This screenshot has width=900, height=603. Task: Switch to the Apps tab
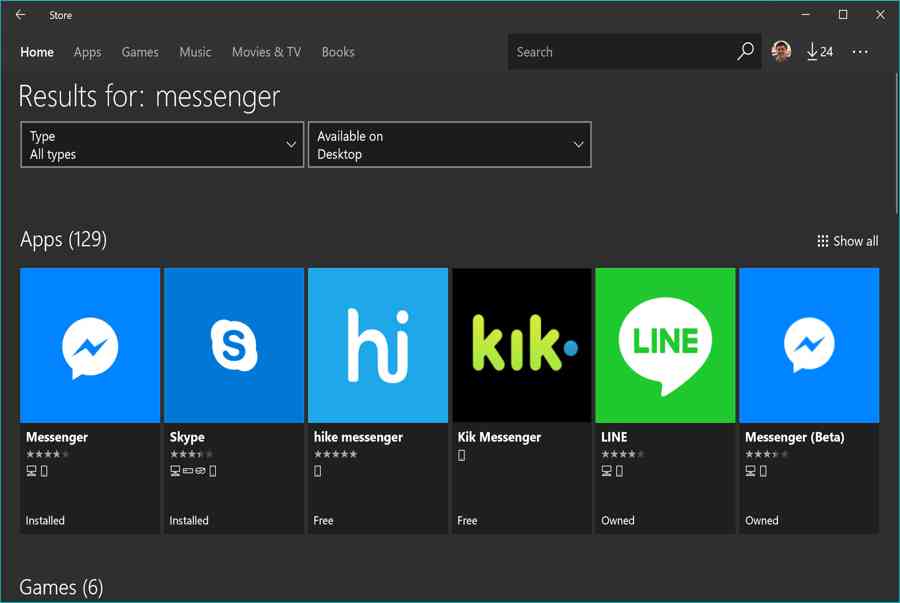(x=88, y=52)
